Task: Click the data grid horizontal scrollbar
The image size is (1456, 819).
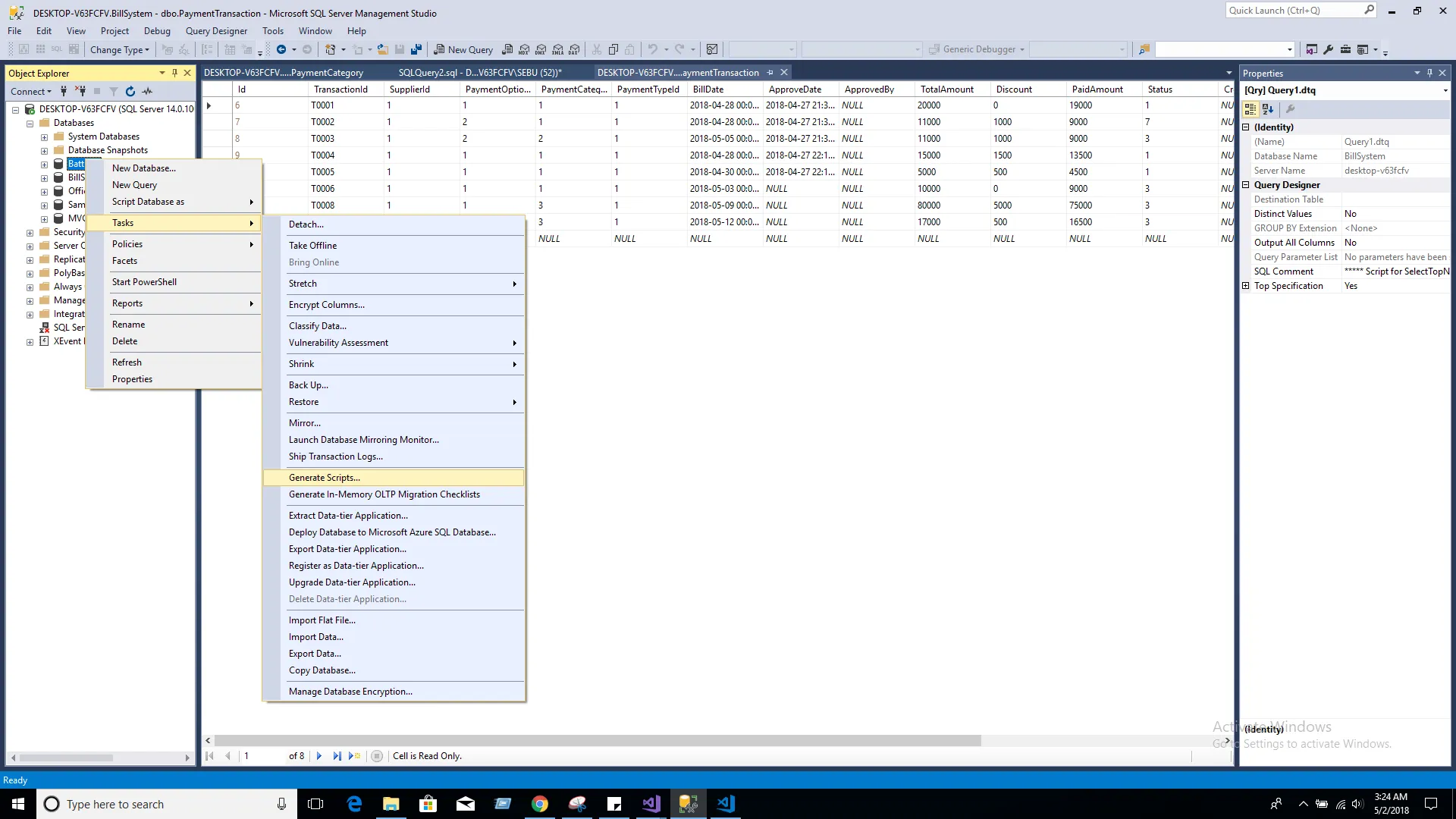Action: pyautogui.click(x=598, y=740)
